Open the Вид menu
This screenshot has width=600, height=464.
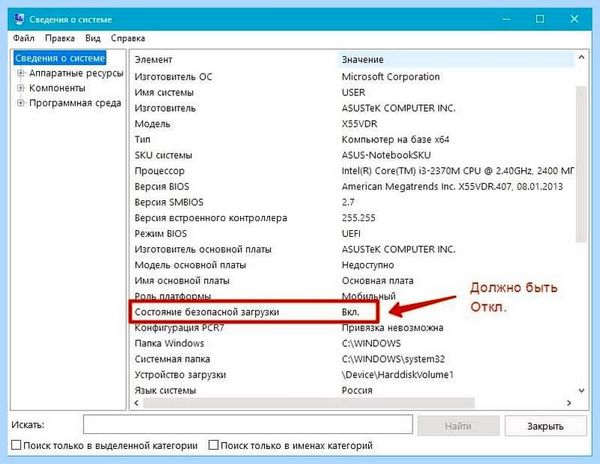[x=93, y=38]
